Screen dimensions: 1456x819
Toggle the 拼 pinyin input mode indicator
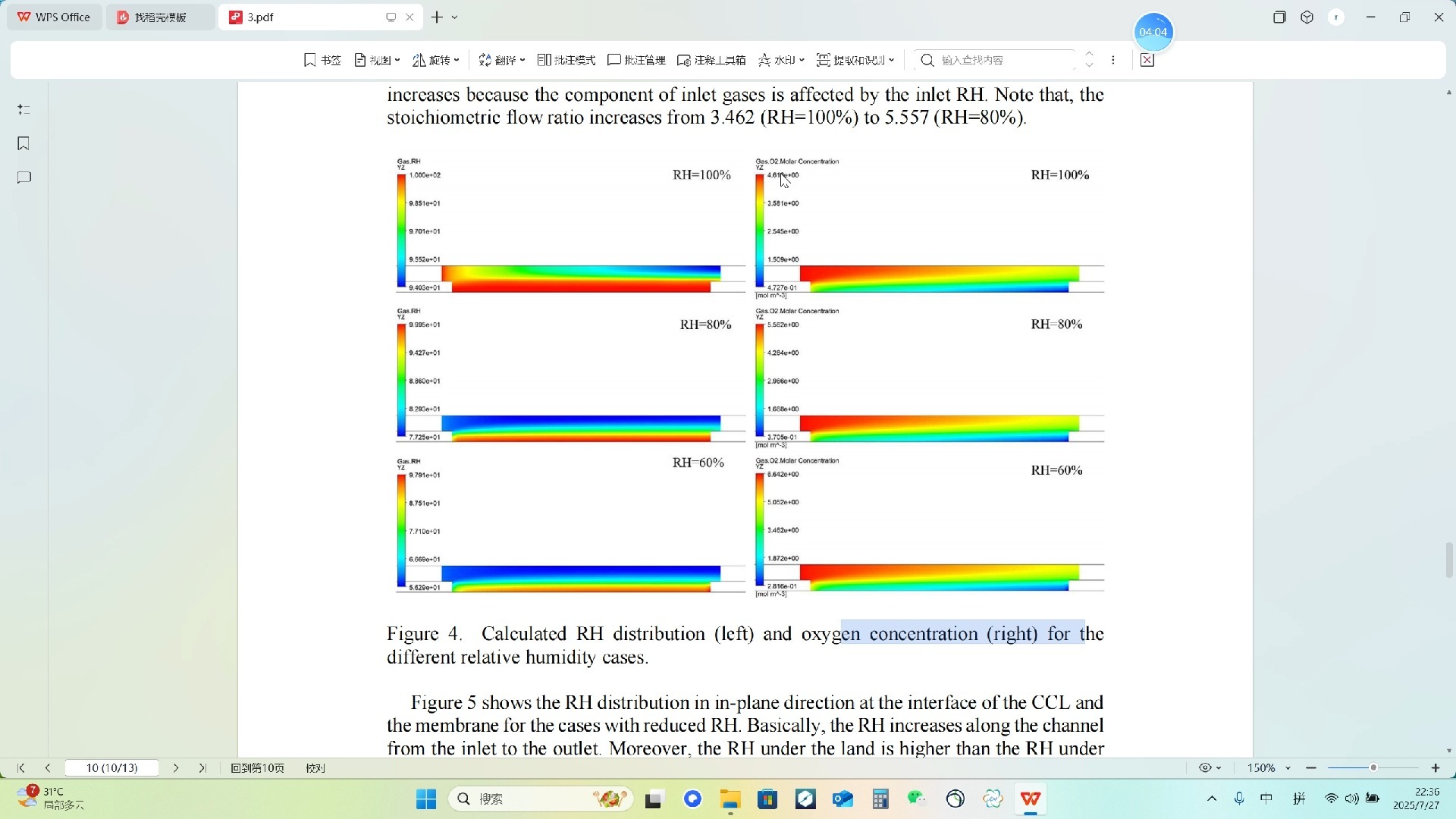[1299, 799]
